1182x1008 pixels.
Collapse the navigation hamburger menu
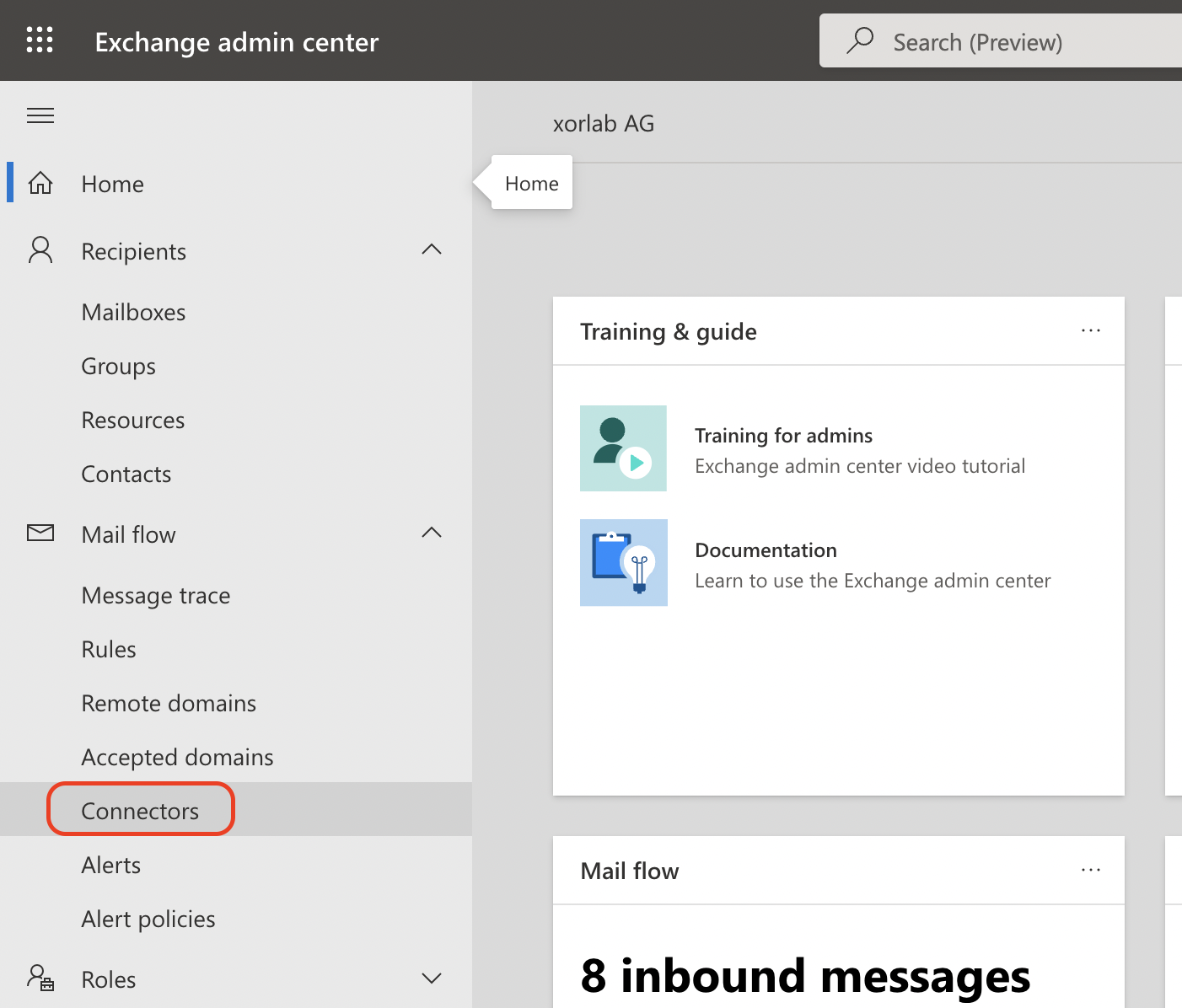[40, 115]
